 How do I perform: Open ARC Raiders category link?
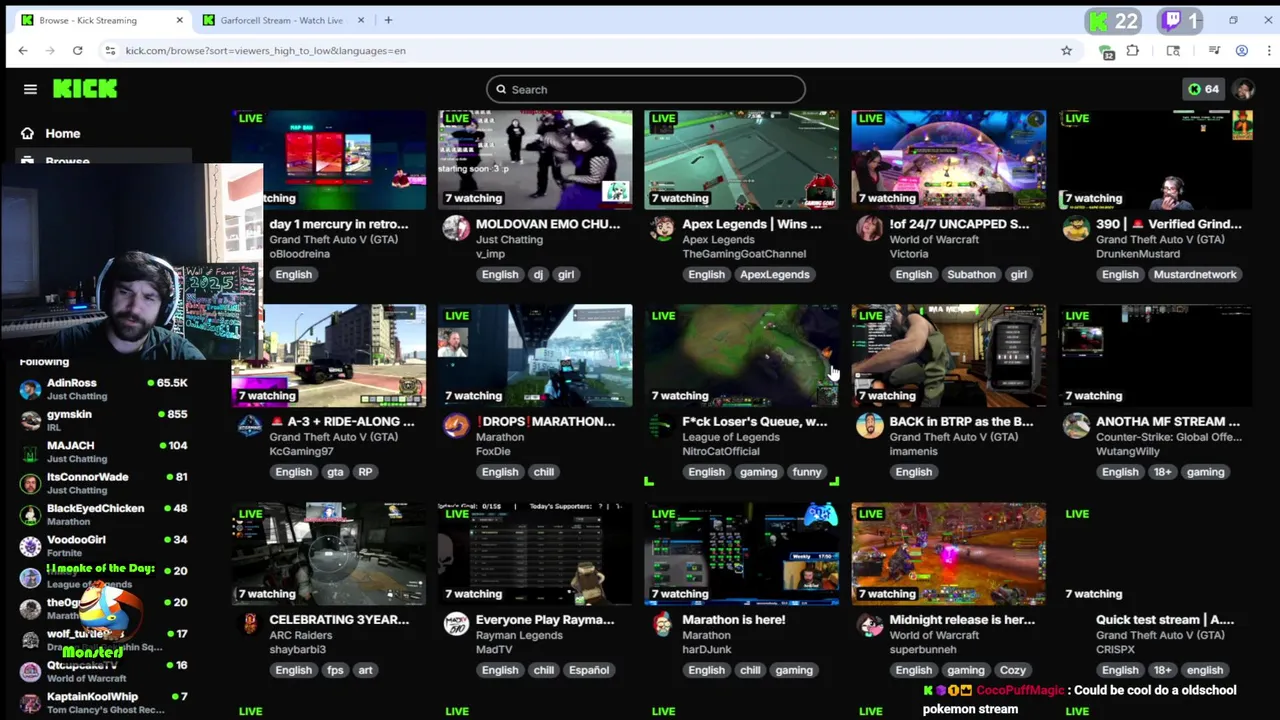pos(301,635)
